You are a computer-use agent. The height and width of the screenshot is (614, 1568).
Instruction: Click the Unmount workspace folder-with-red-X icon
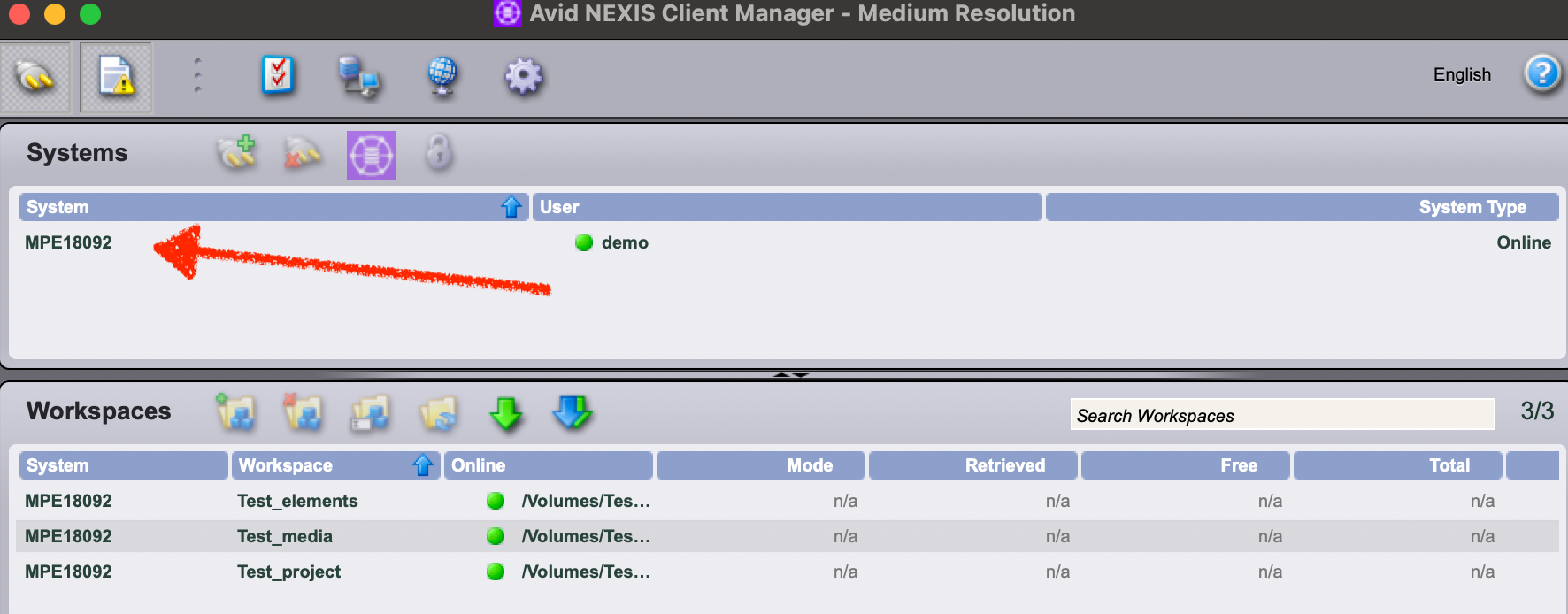[303, 412]
